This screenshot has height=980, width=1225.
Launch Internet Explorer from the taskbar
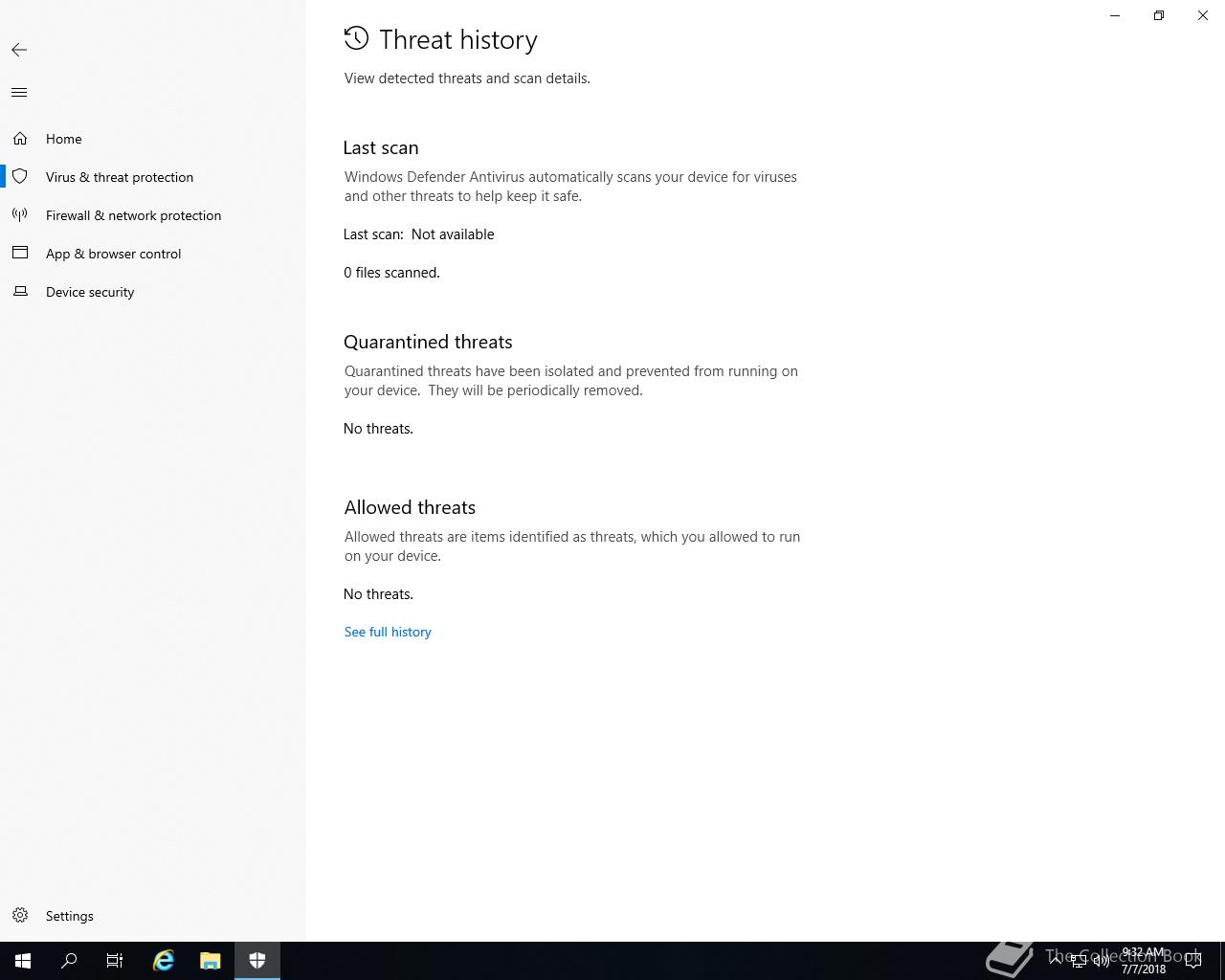pyautogui.click(x=164, y=961)
